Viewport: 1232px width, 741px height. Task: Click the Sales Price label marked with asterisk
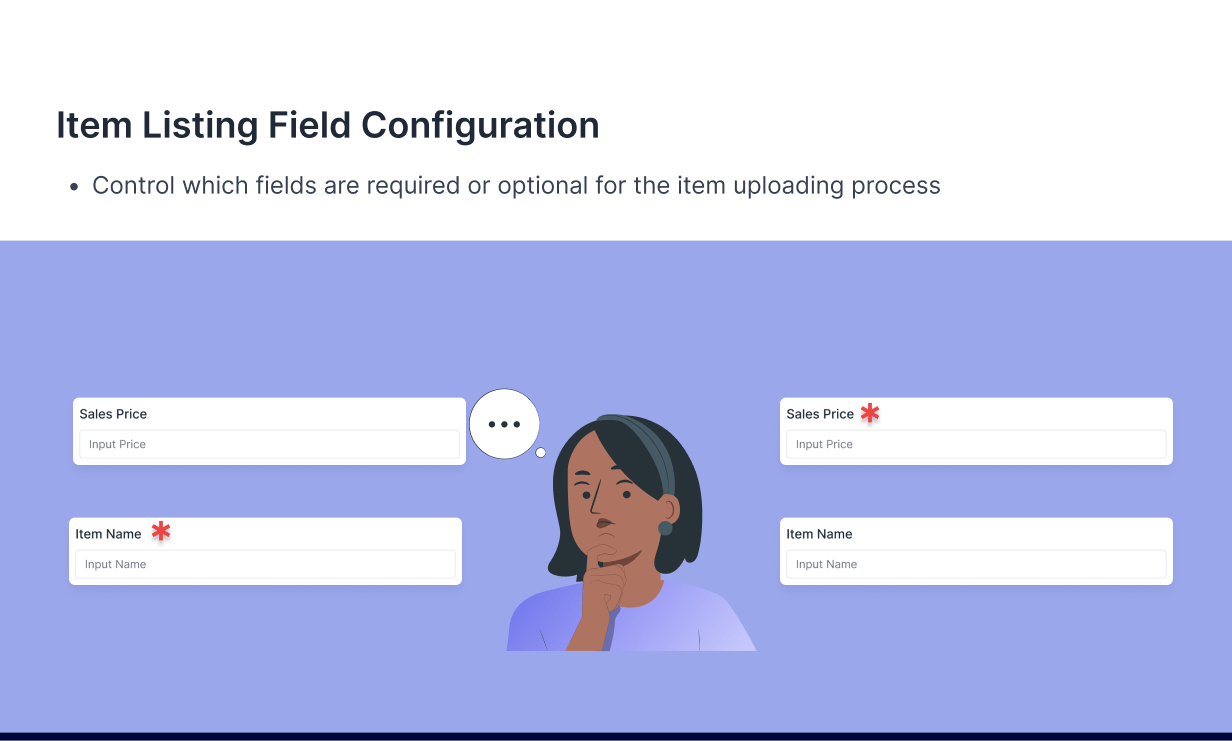tap(820, 414)
